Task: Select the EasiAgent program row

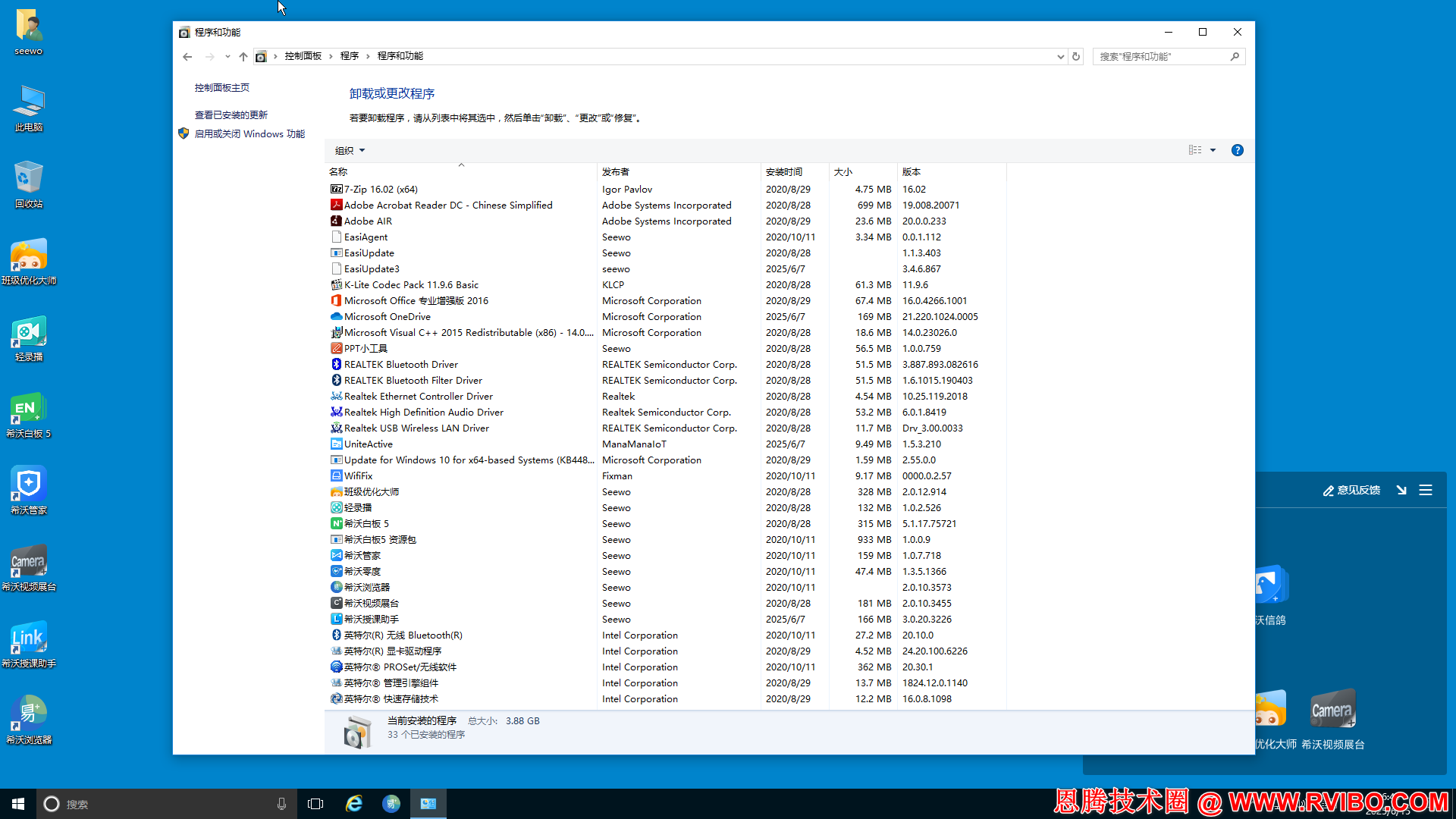Action: [x=667, y=237]
